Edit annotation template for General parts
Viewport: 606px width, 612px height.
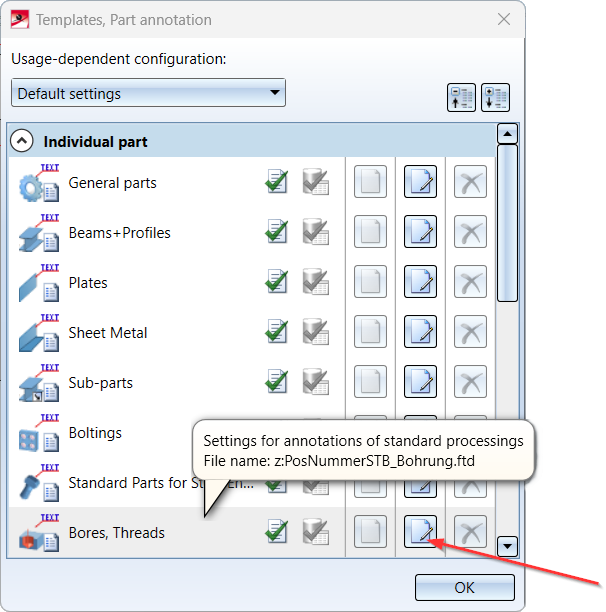coord(420,181)
